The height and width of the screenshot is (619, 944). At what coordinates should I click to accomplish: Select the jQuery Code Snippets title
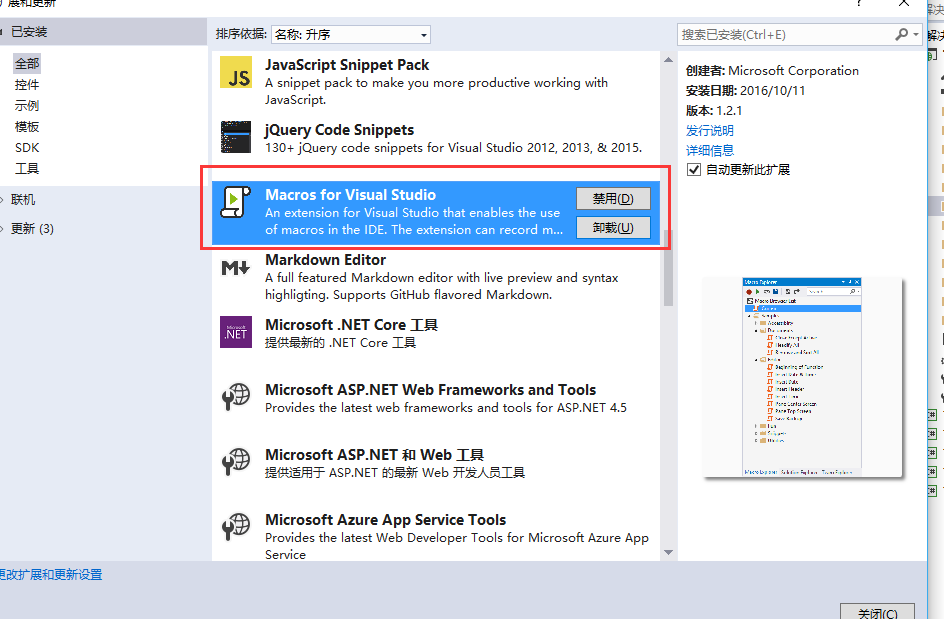click(x=340, y=130)
